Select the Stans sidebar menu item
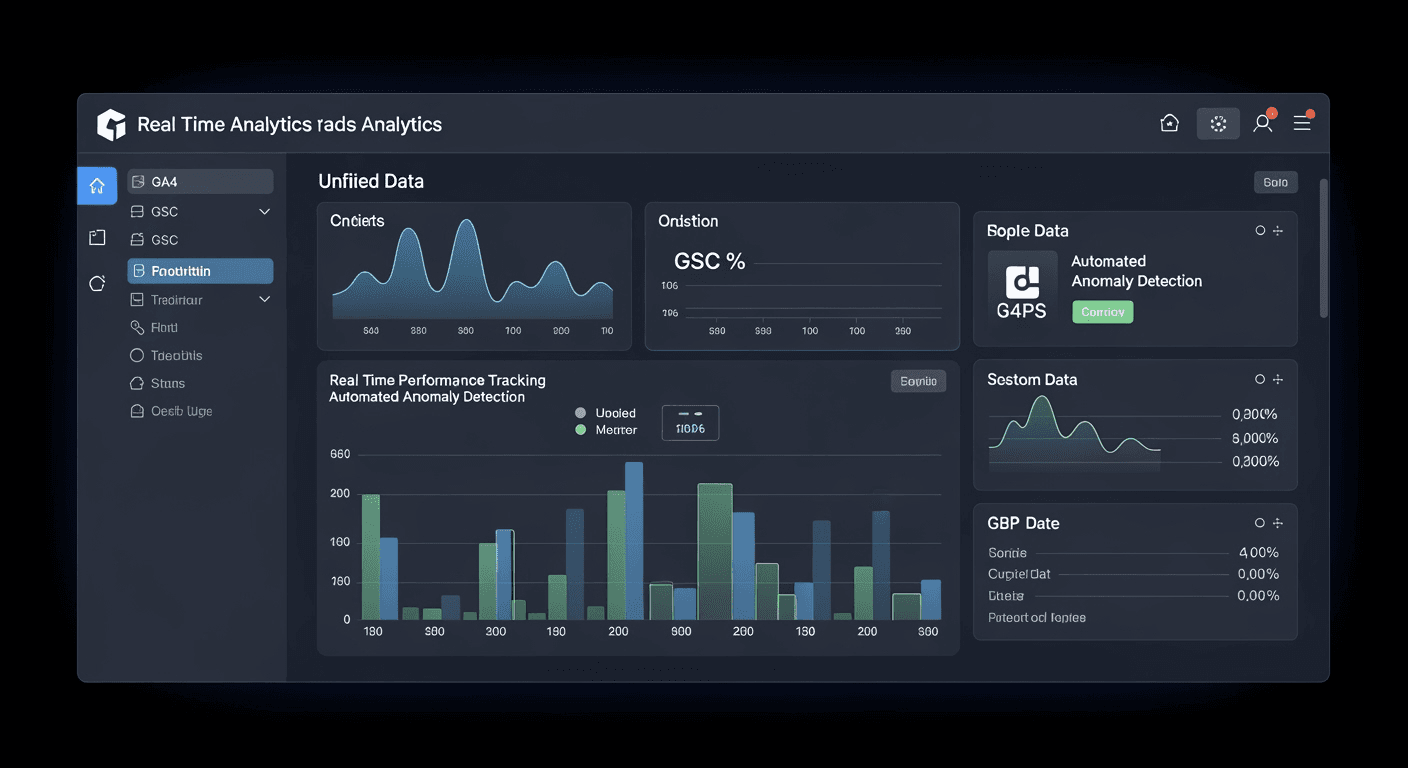 [x=167, y=383]
